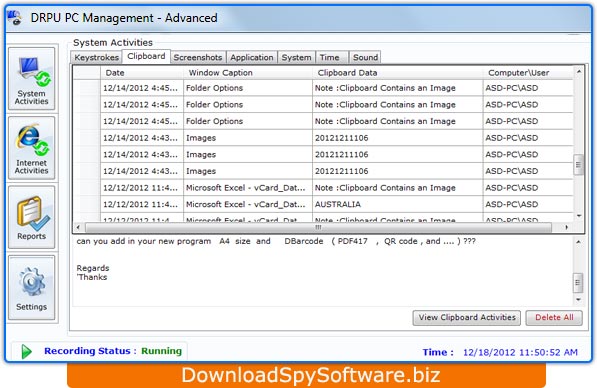Click the green play recording status icon
This screenshot has width=597, height=388.
pos(26,351)
